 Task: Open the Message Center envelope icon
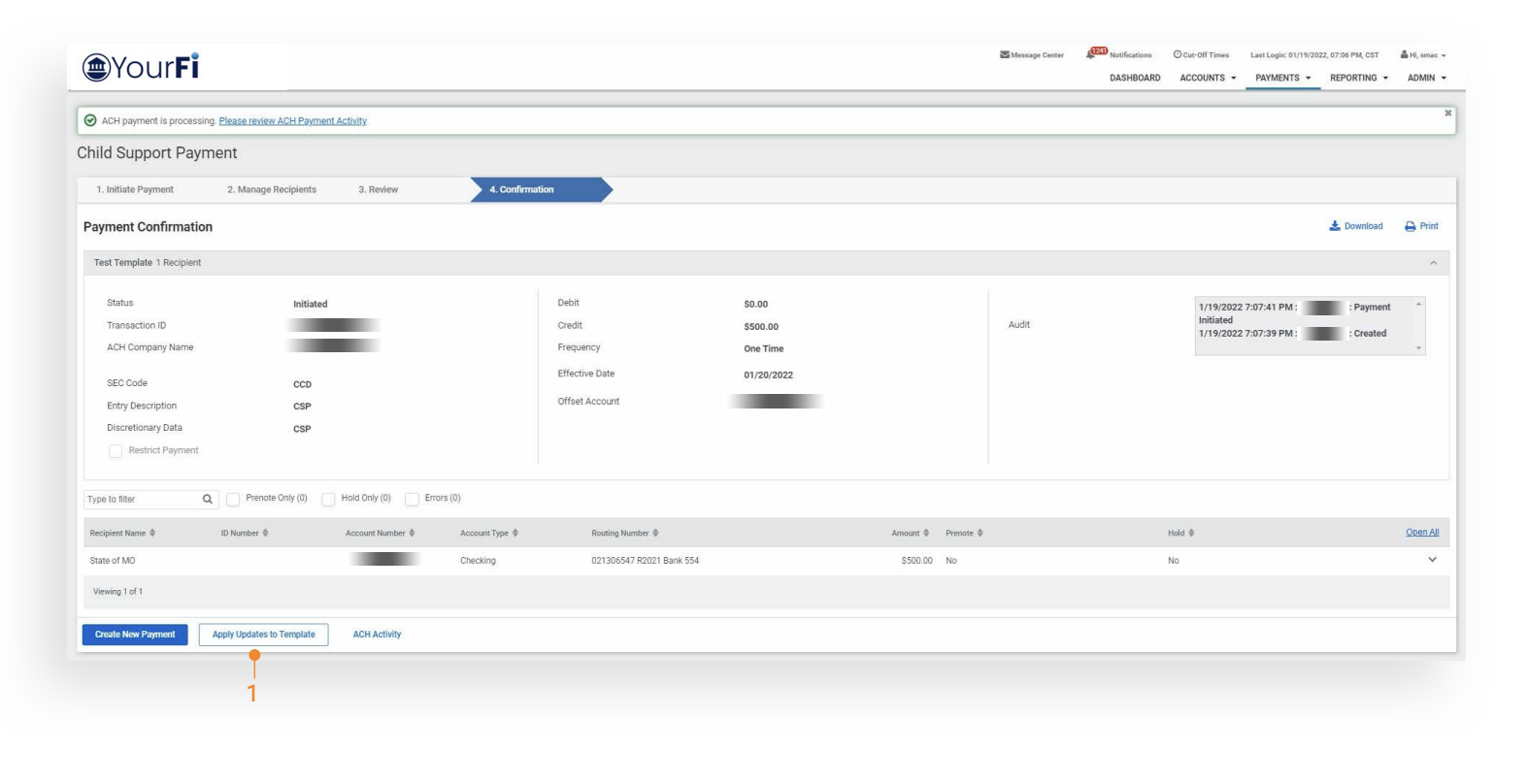pos(1004,55)
